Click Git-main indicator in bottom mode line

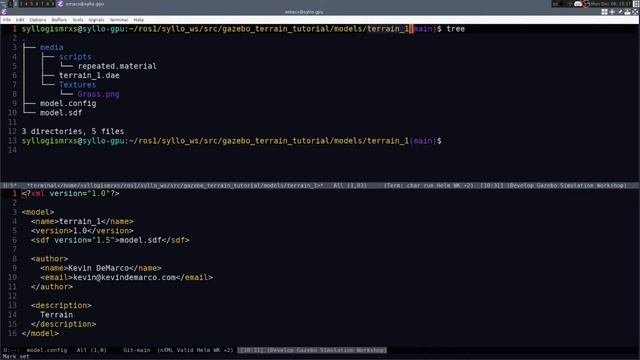(x=137, y=350)
